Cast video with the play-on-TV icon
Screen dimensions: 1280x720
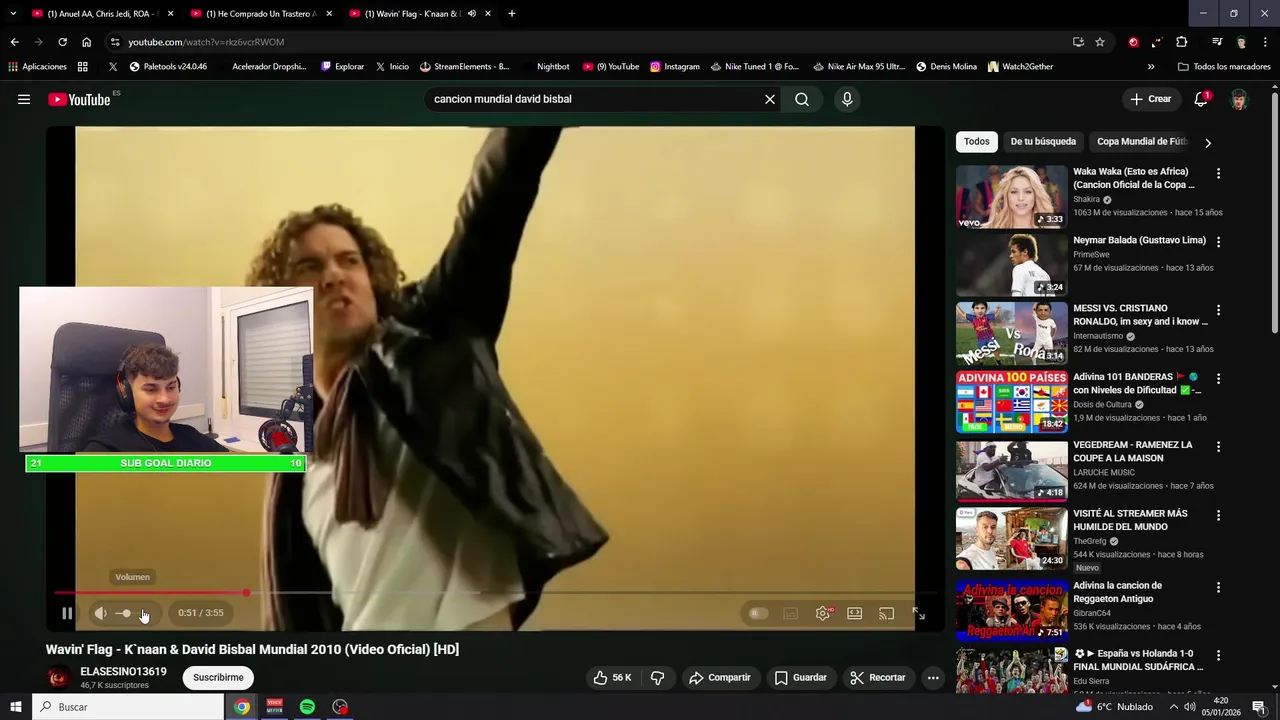886,613
